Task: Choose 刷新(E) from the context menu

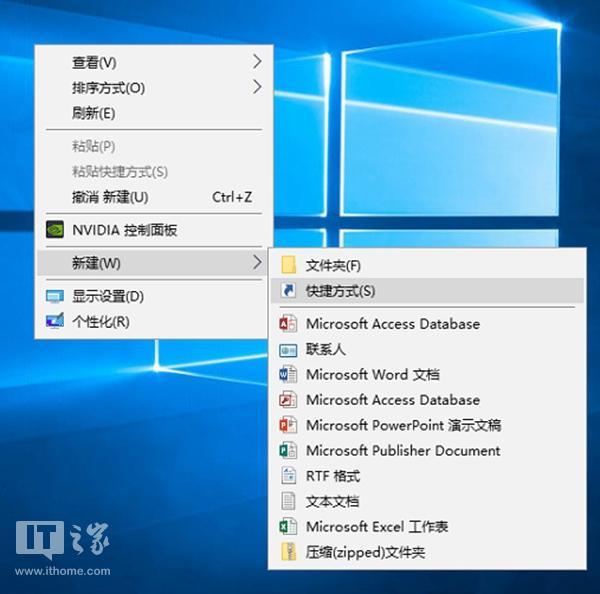Action: point(94,113)
